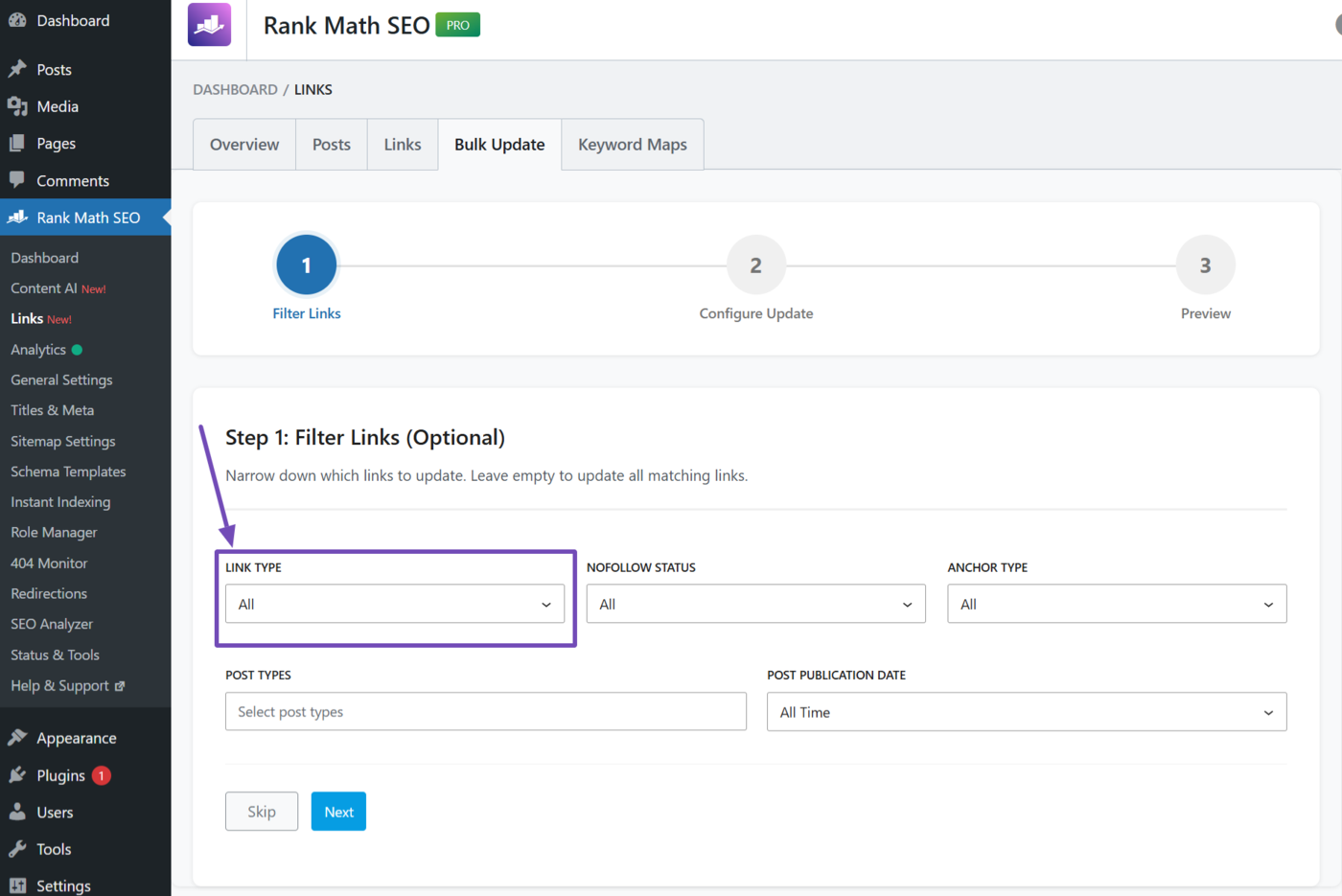The width and height of the screenshot is (1342, 896).
Task: Click the Select post types field
Action: tap(485, 711)
